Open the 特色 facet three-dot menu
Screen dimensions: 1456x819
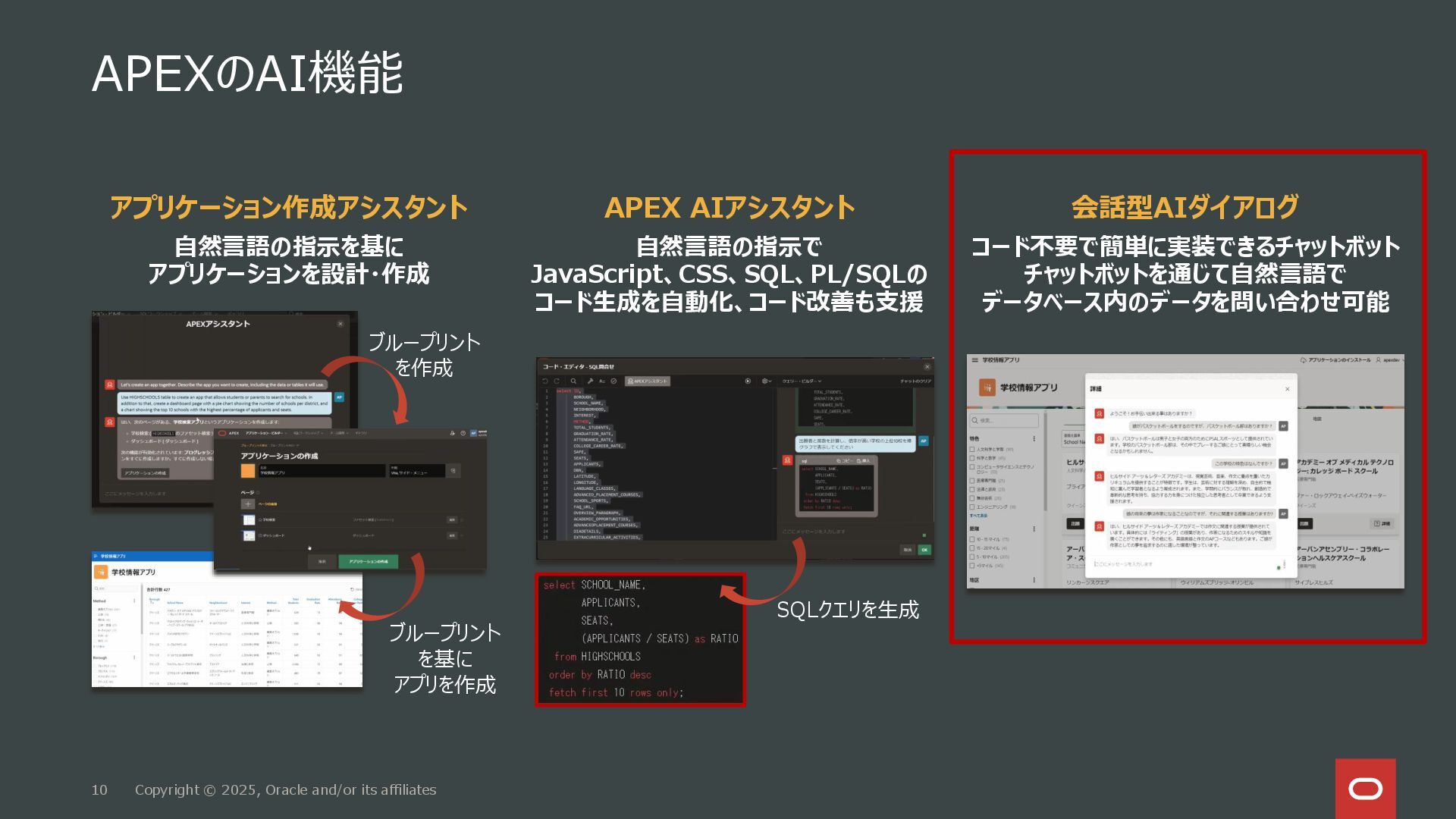(1034, 438)
